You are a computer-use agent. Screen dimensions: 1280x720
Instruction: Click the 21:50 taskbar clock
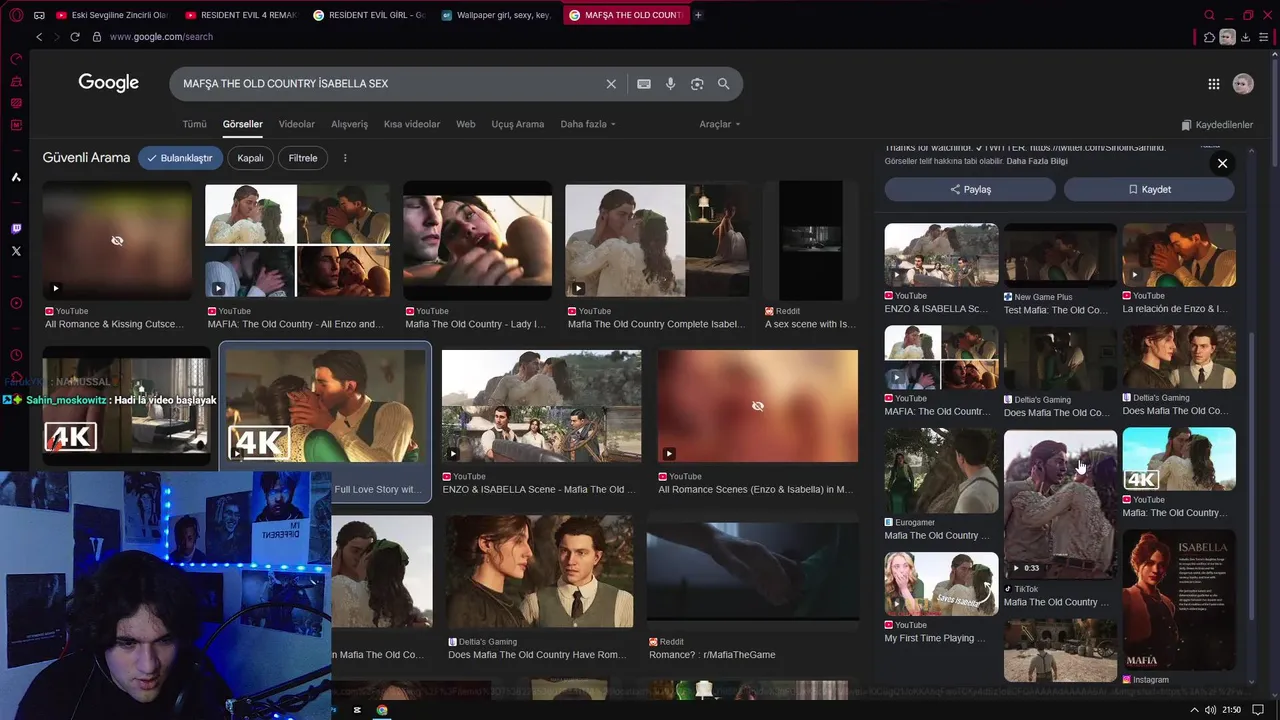pyautogui.click(x=1232, y=710)
